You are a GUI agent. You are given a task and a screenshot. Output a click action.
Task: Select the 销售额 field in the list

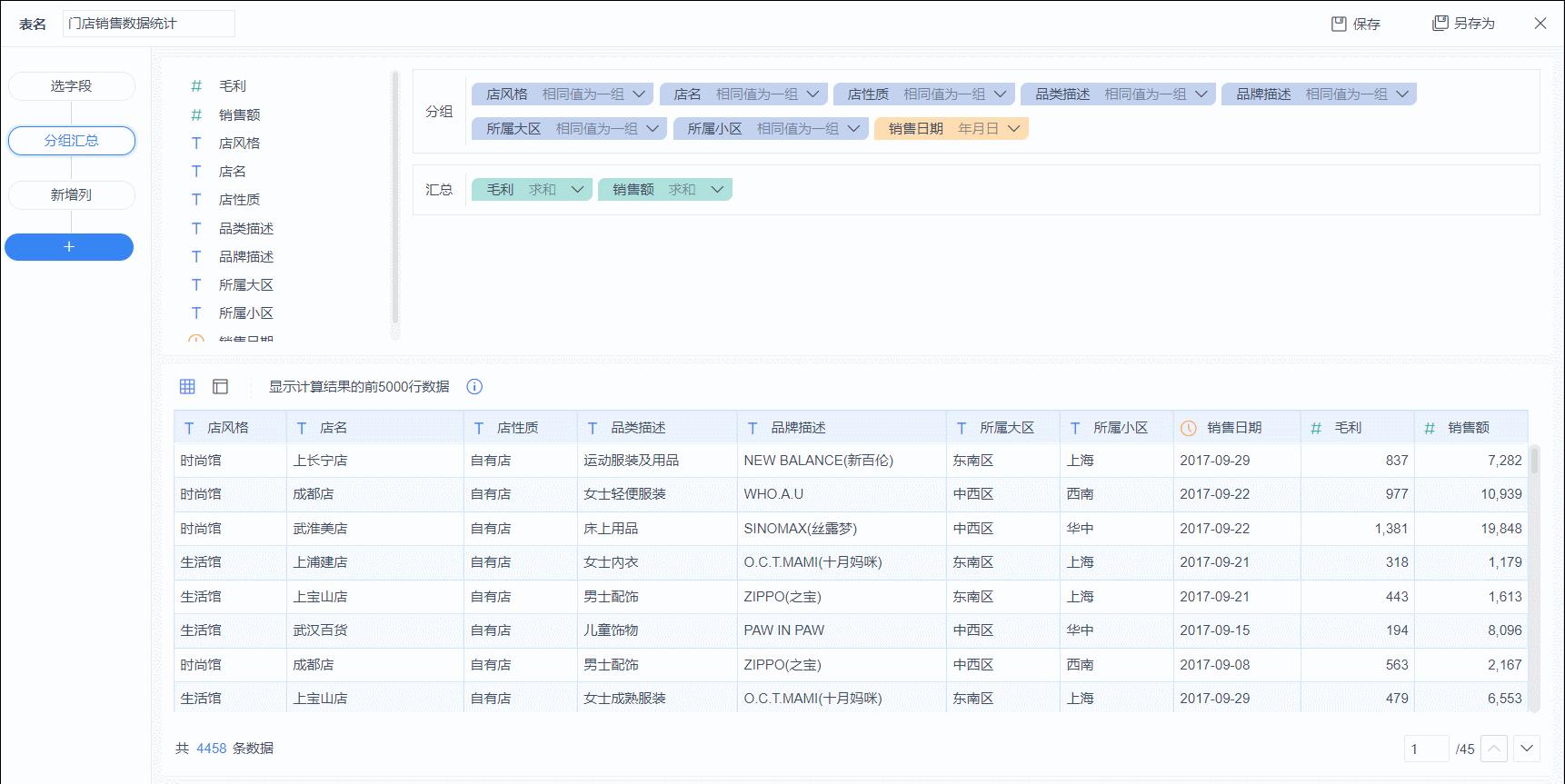tap(240, 114)
